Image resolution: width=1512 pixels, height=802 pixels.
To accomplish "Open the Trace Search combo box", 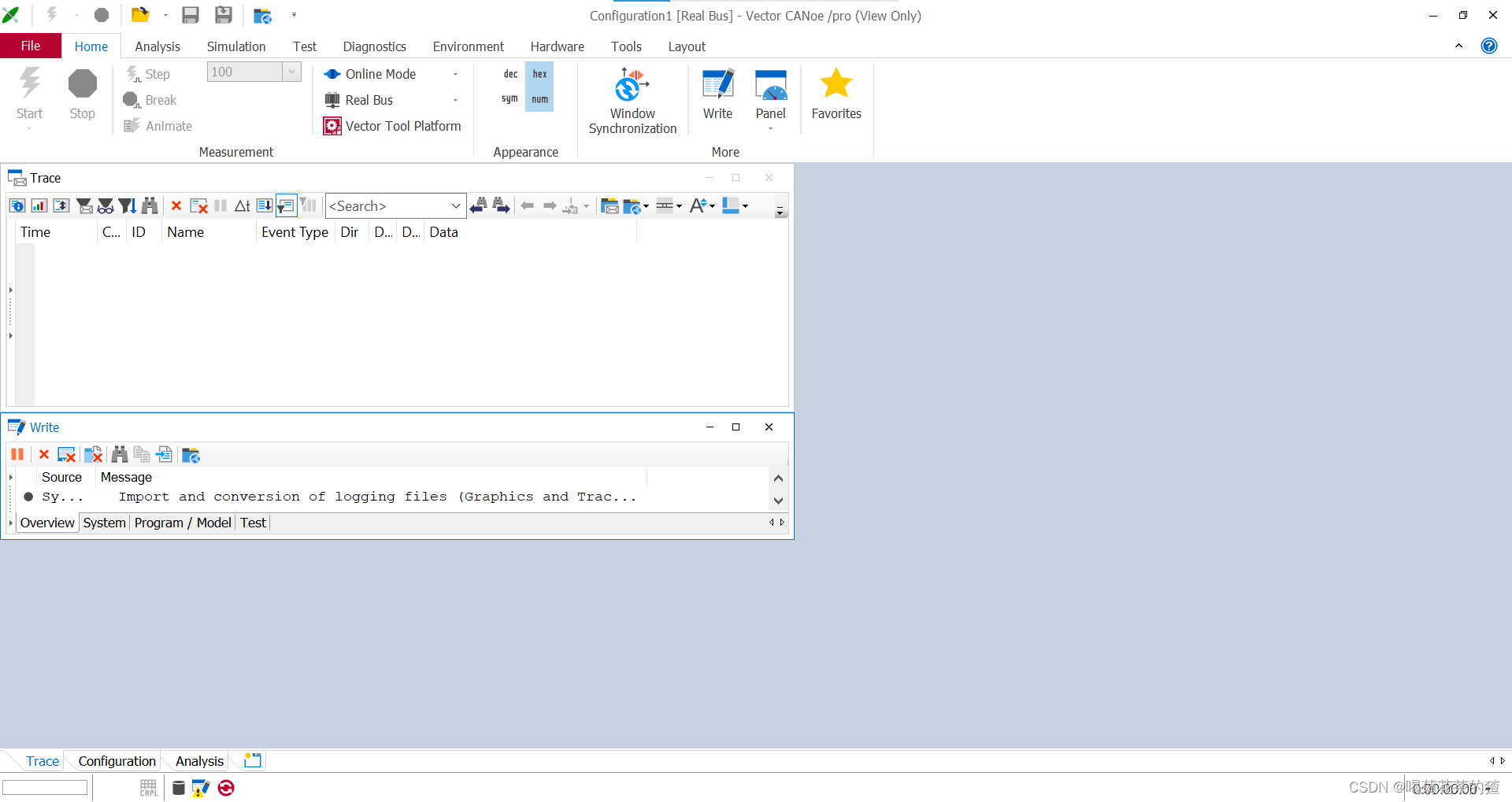I will click(395, 206).
